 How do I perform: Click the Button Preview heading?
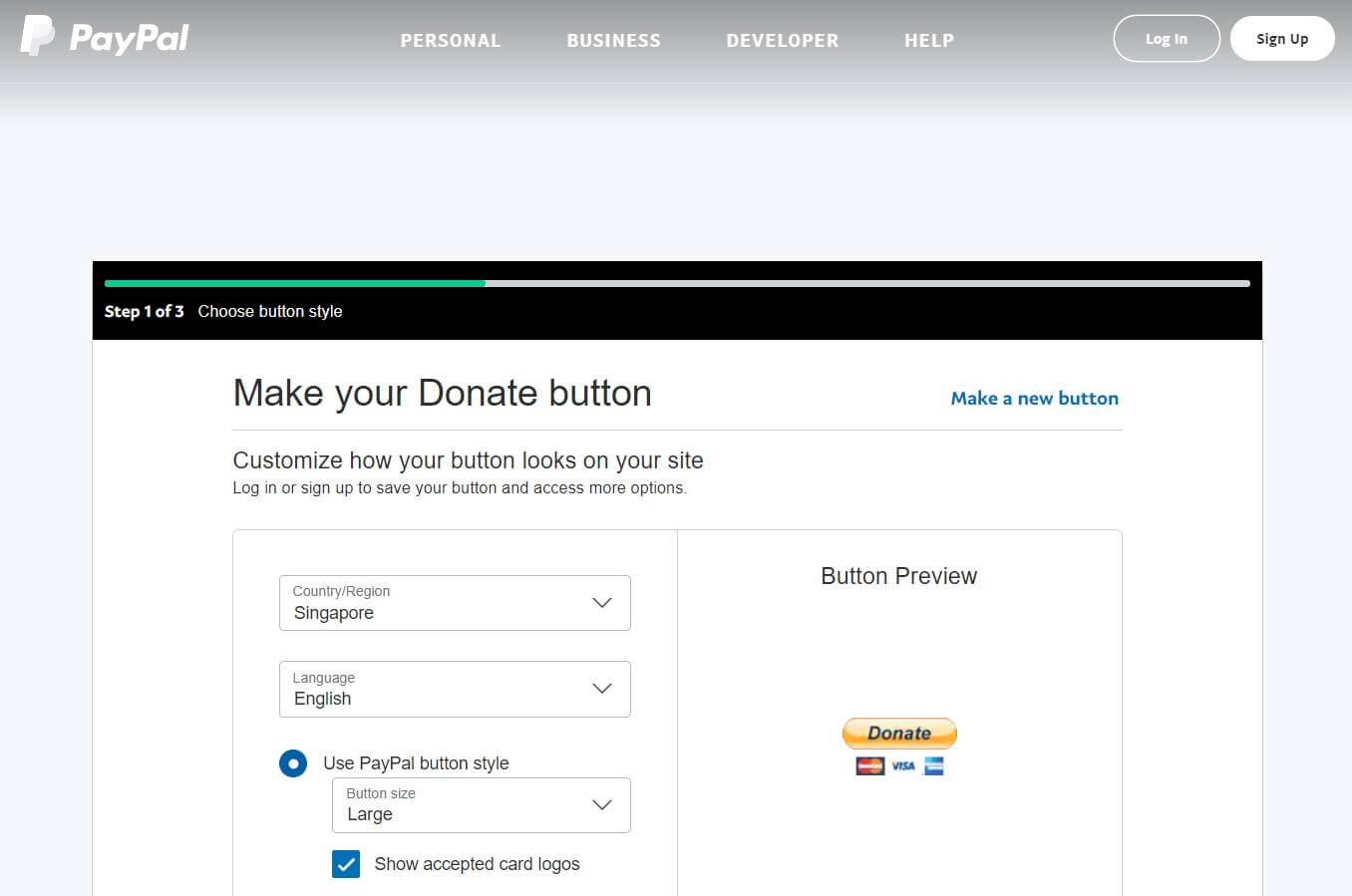(898, 576)
